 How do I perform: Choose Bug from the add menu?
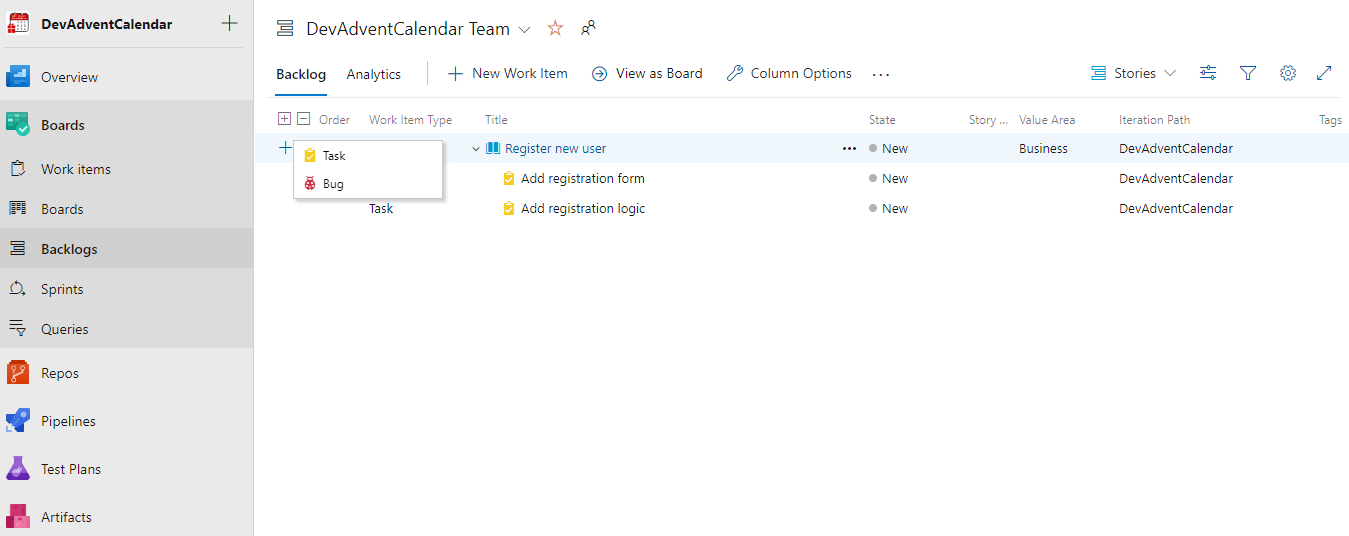coord(333,184)
